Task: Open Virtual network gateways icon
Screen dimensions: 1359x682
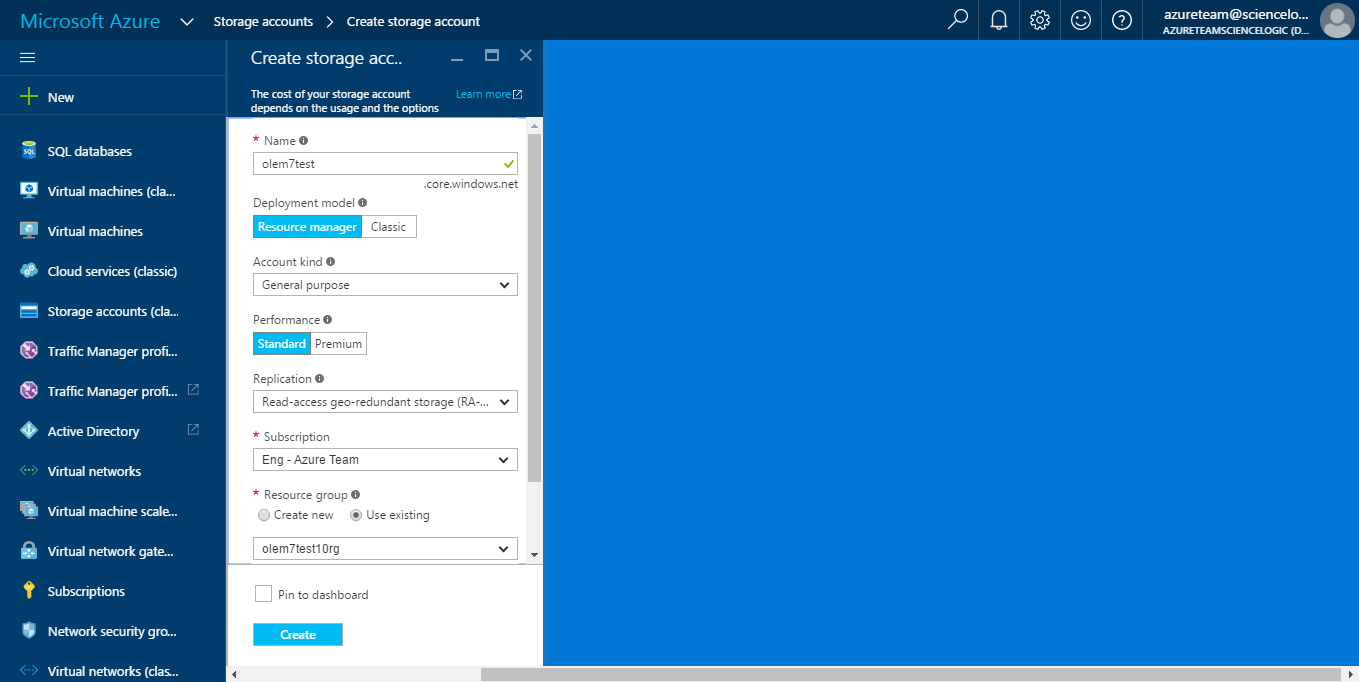Action: [29, 551]
